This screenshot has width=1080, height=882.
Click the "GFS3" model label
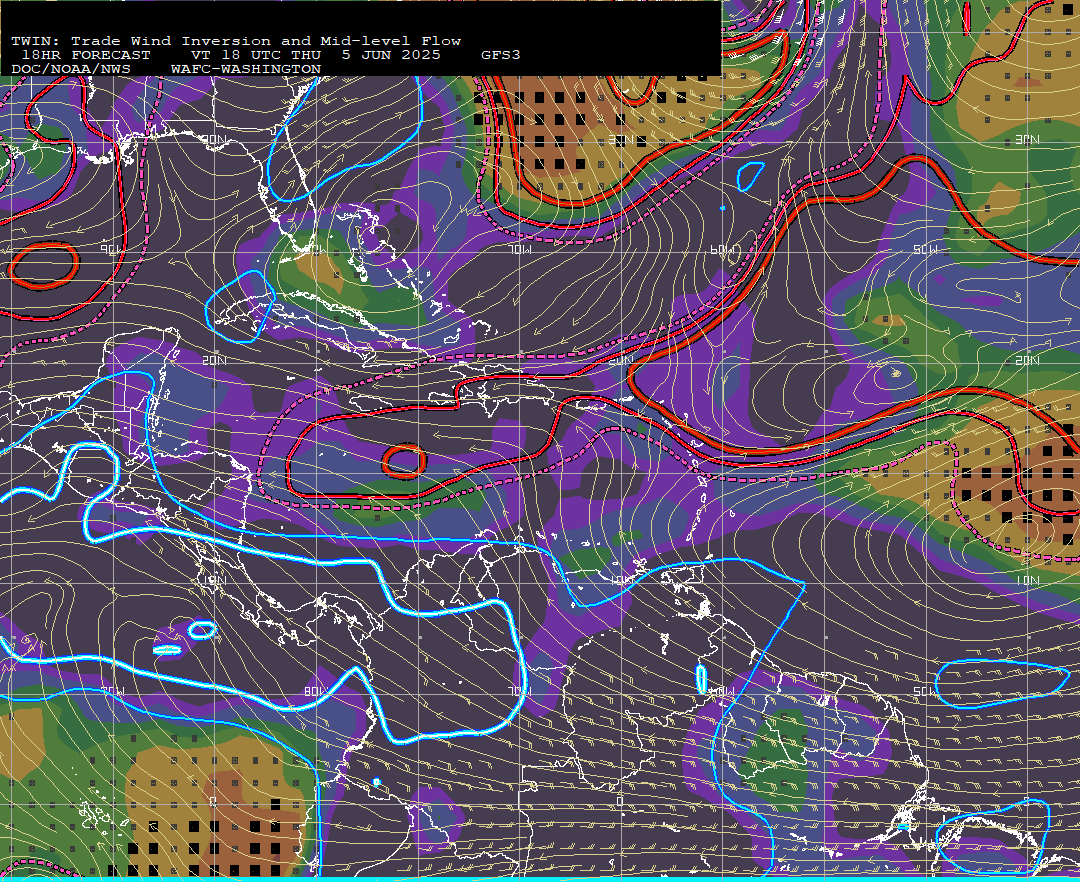501,55
